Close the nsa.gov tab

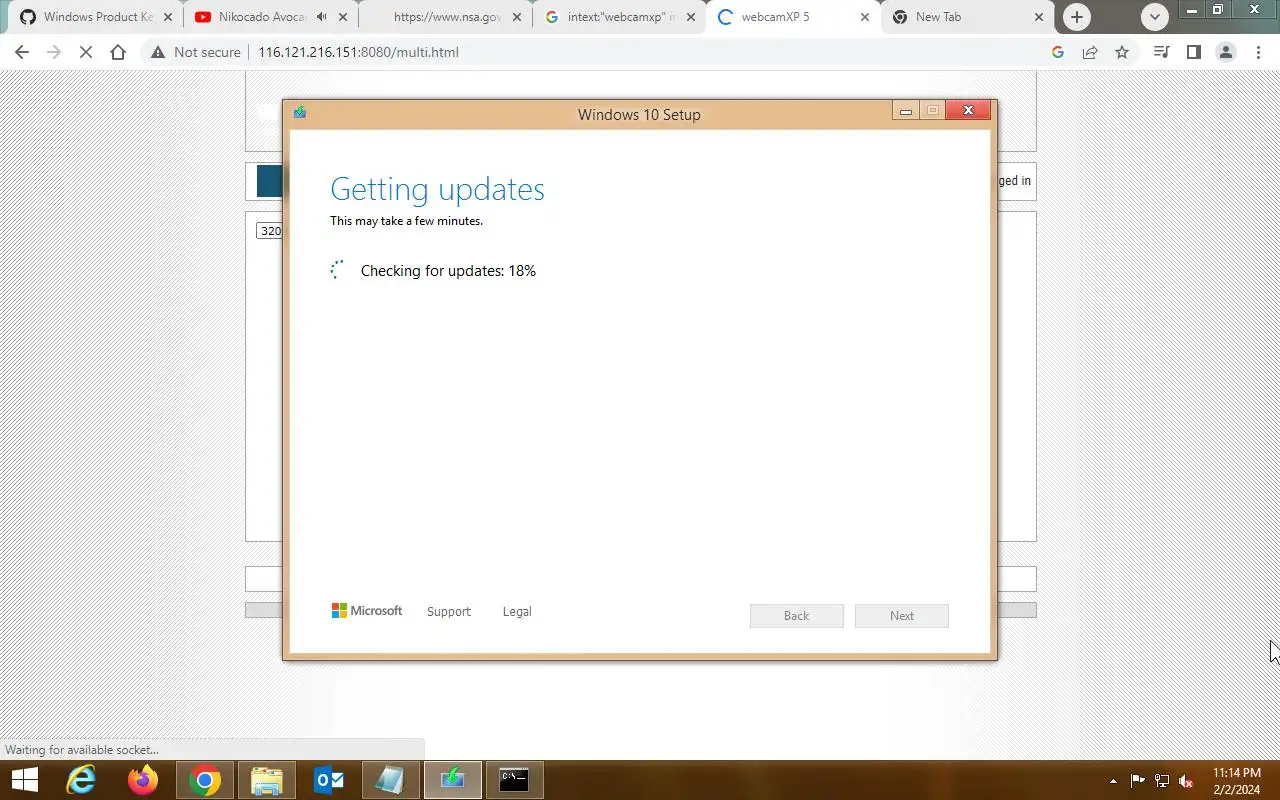[517, 17]
